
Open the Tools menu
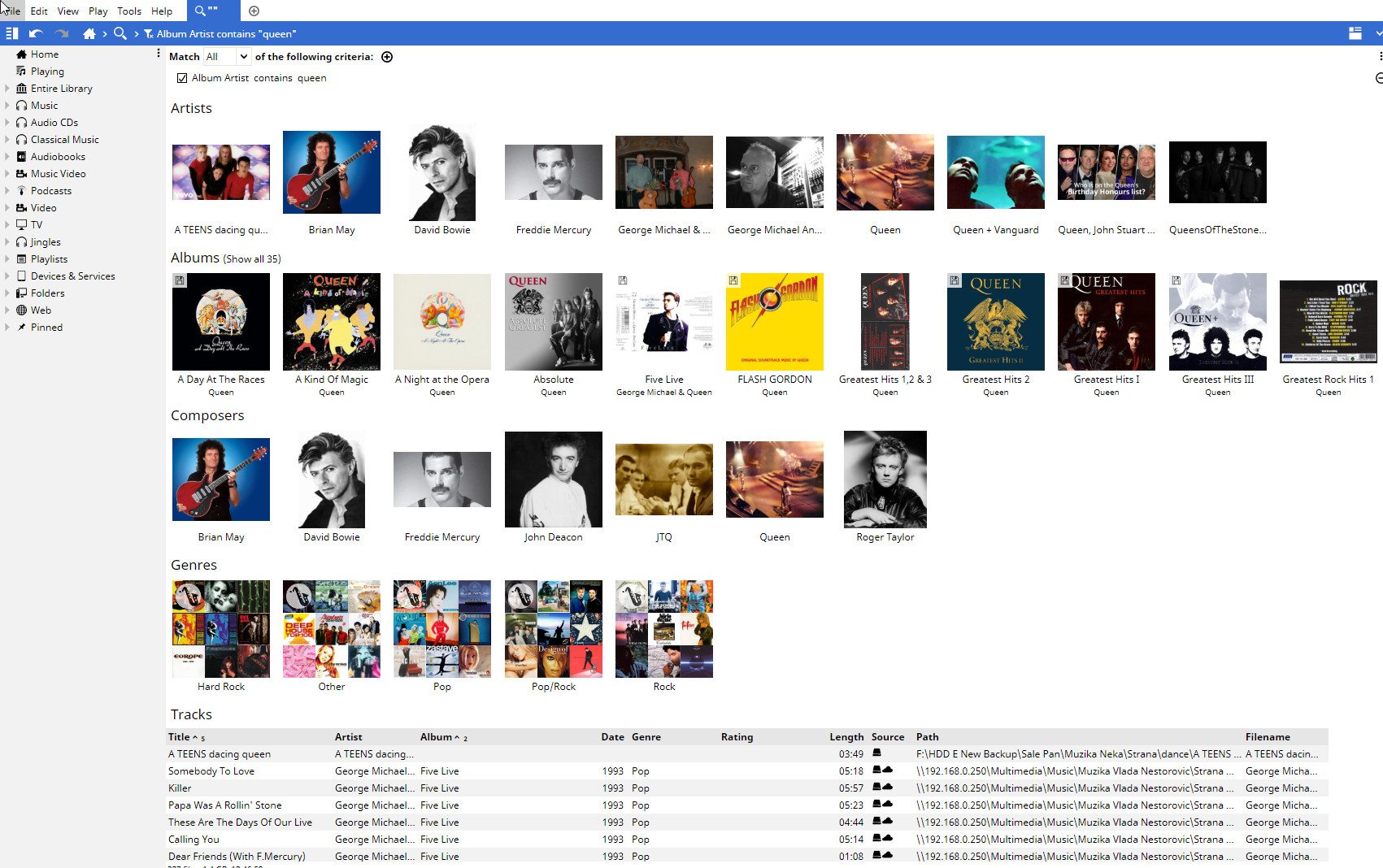[129, 11]
